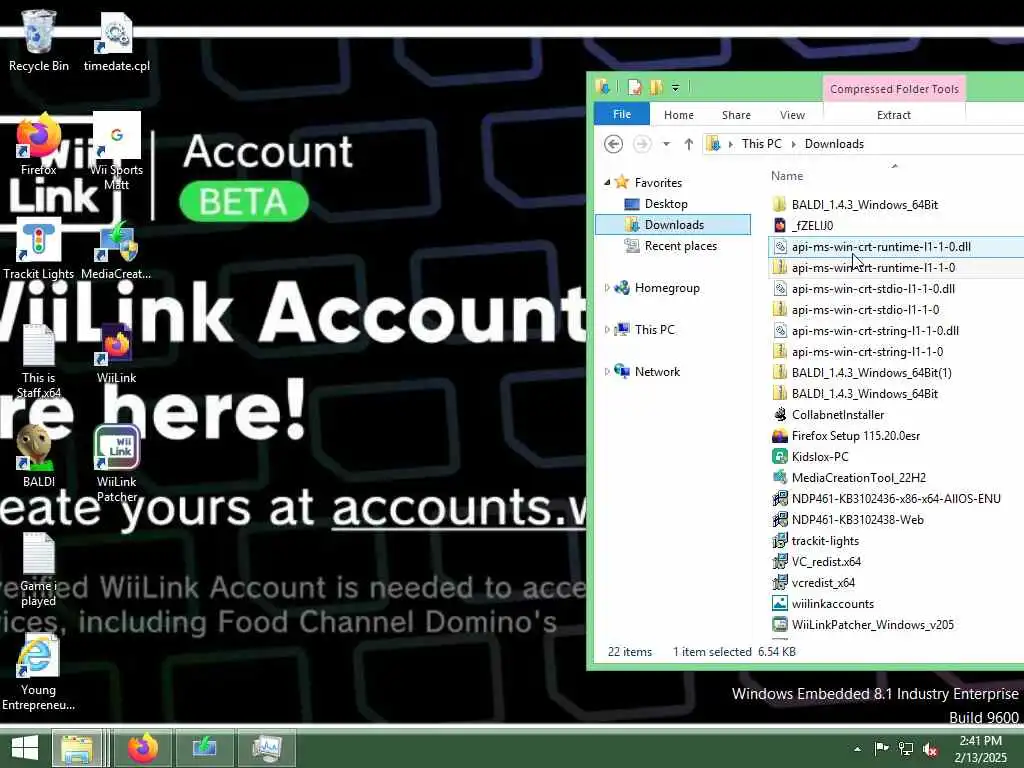Image resolution: width=1024 pixels, height=768 pixels.
Task: Expand the This PC tree node
Action: [x=607, y=330]
